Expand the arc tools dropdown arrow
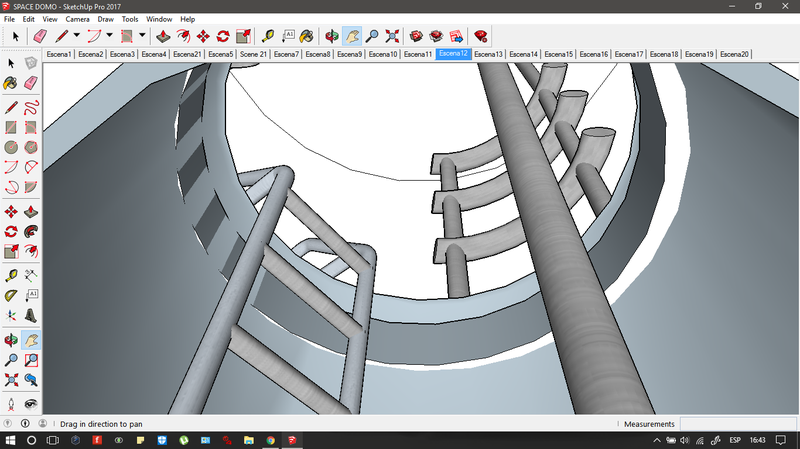 109,36
